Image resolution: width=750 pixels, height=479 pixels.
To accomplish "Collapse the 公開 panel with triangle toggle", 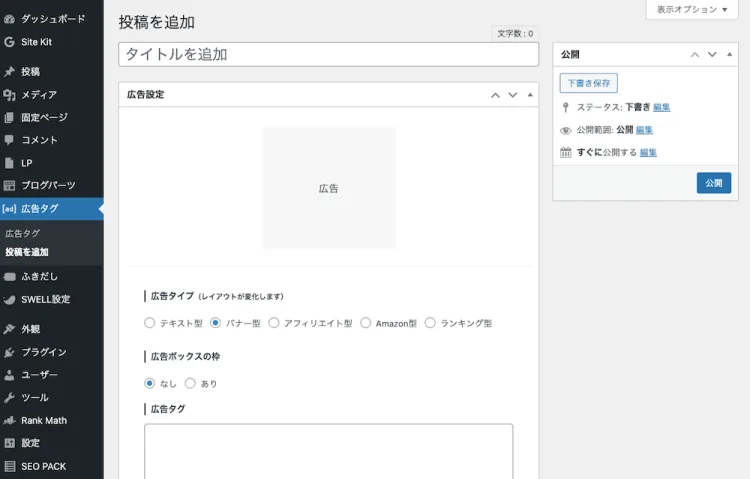I will pos(729,55).
